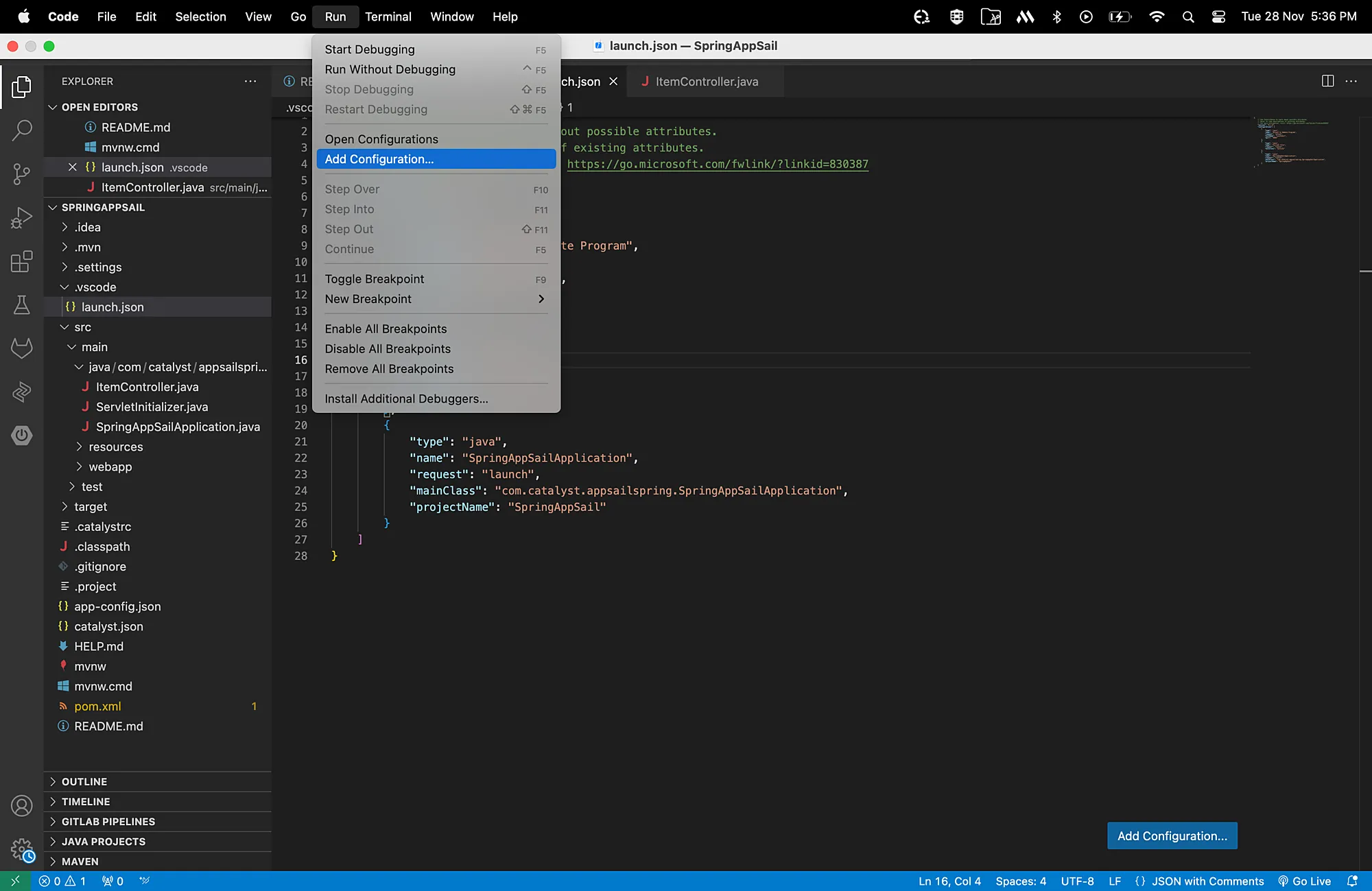Screen dimensions: 1372x891
Task: Click UTF-8 encoding in status bar
Action: (x=1077, y=881)
